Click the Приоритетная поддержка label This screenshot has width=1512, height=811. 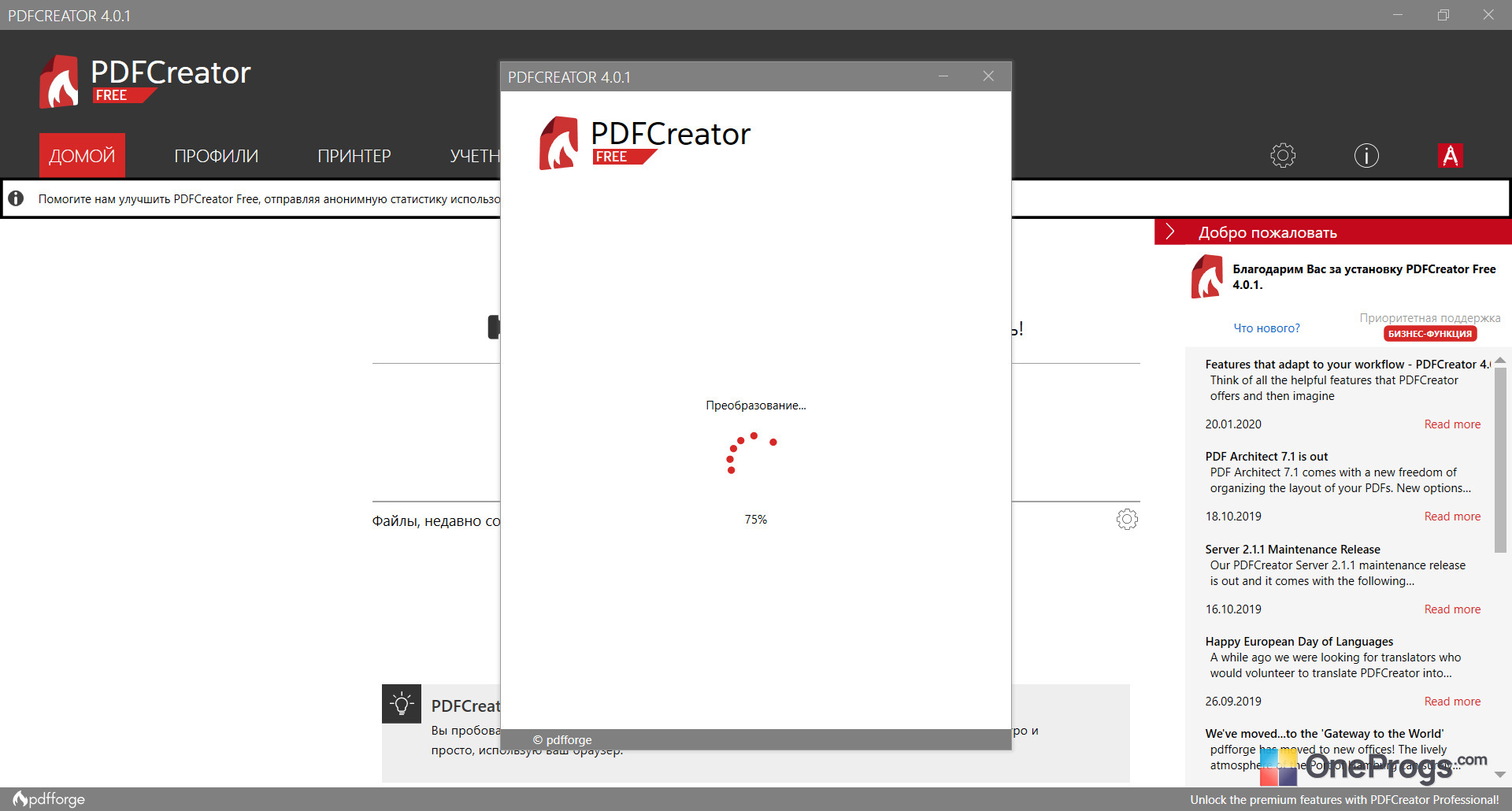pos(1429,318)
